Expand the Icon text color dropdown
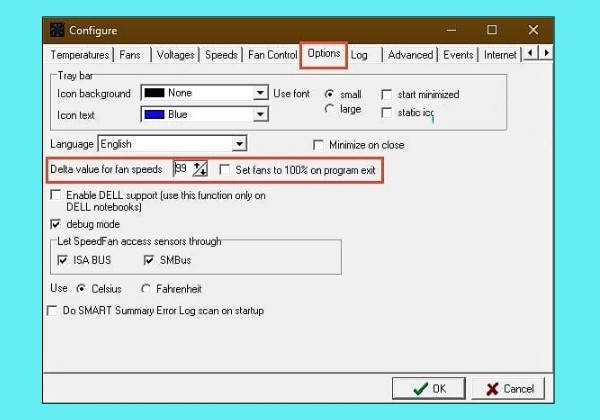This screenshot has height=420, width=600. coord(261,114)
